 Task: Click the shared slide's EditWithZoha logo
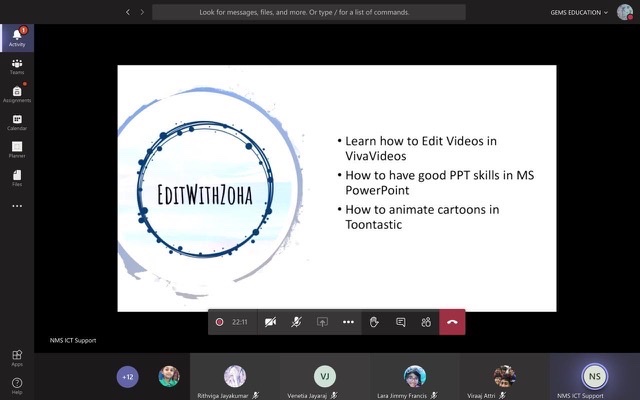click(x=205, y=189)
